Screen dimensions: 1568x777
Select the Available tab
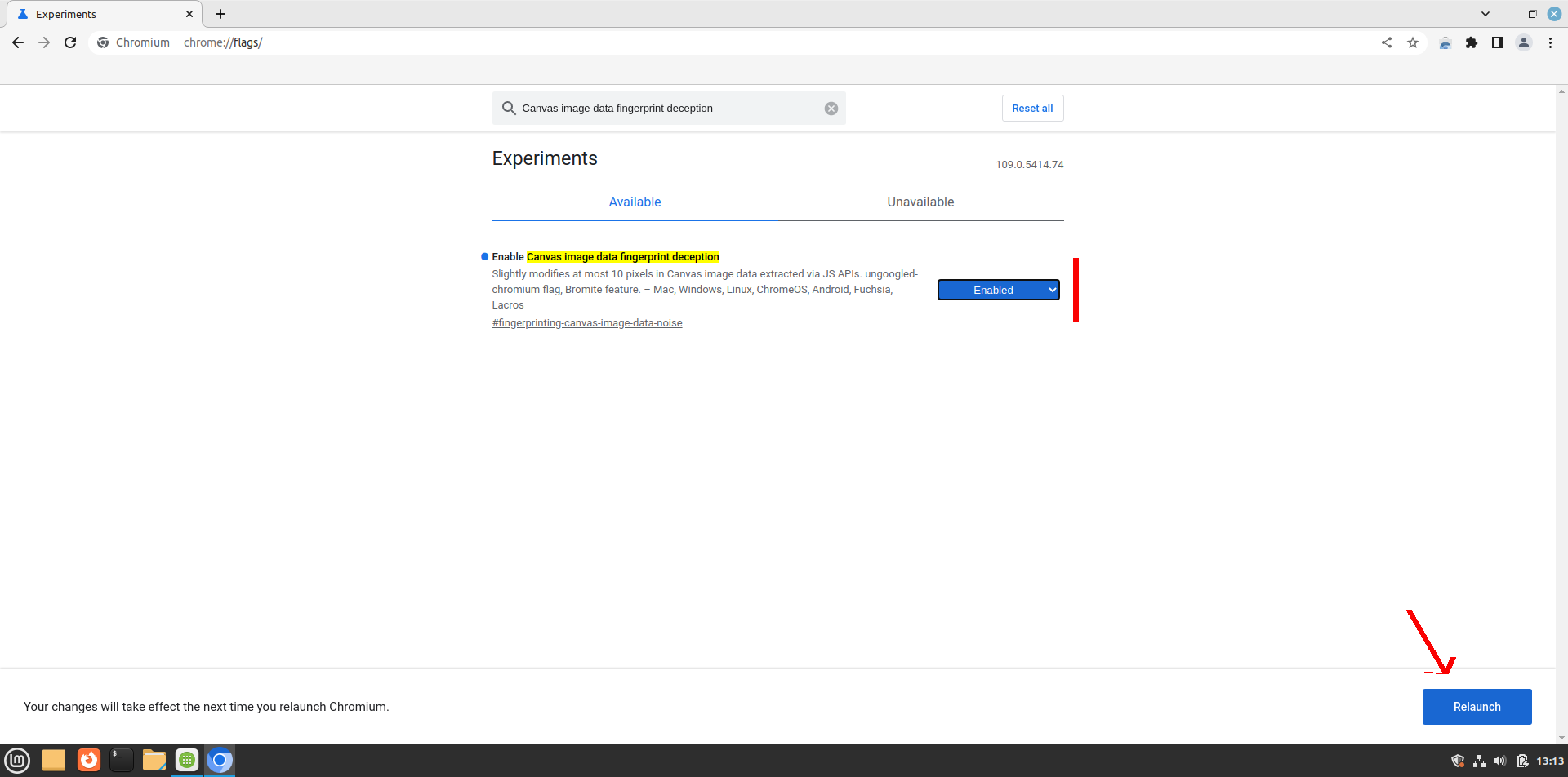(x=635, y=202)
